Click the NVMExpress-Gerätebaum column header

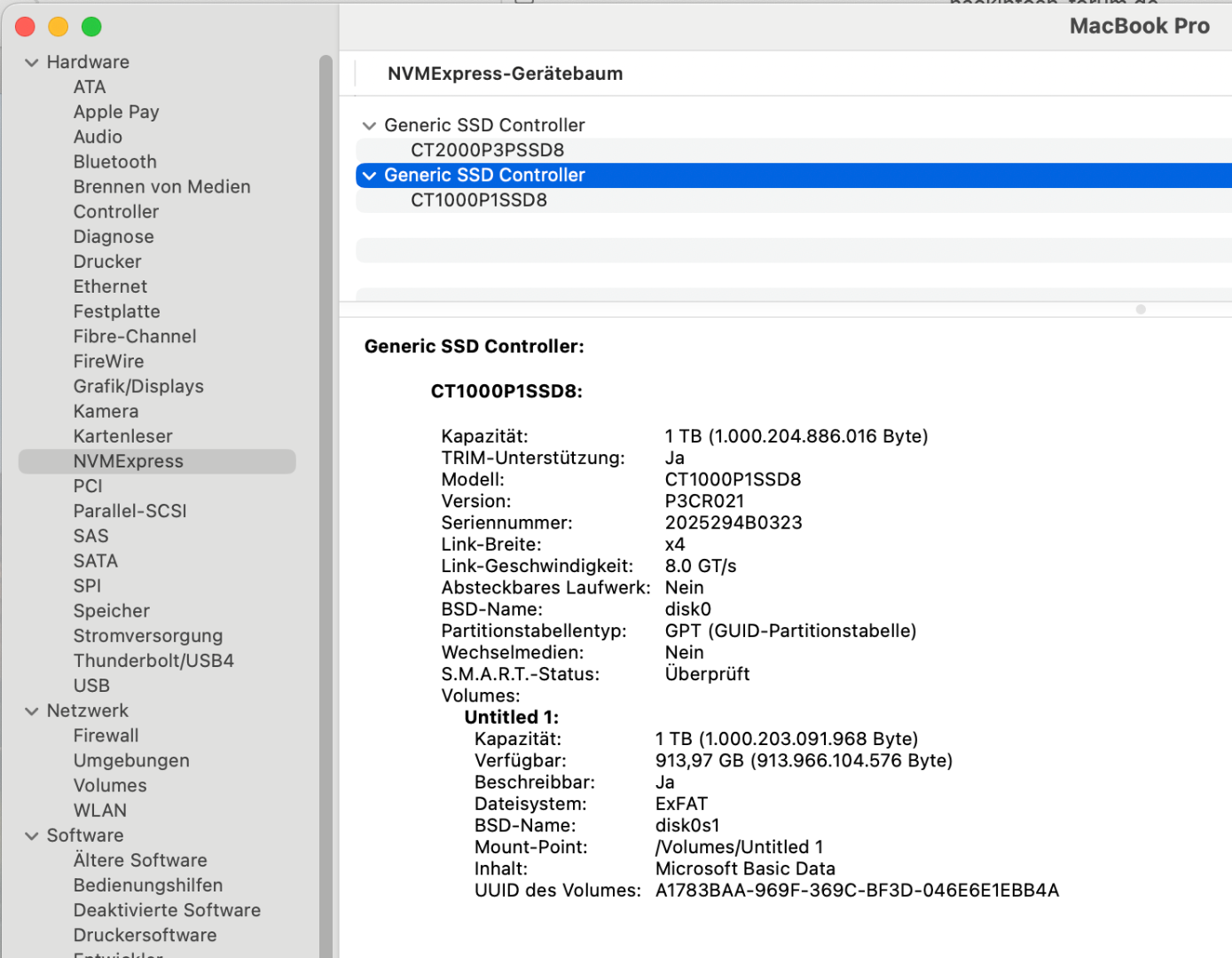(505, 74)
